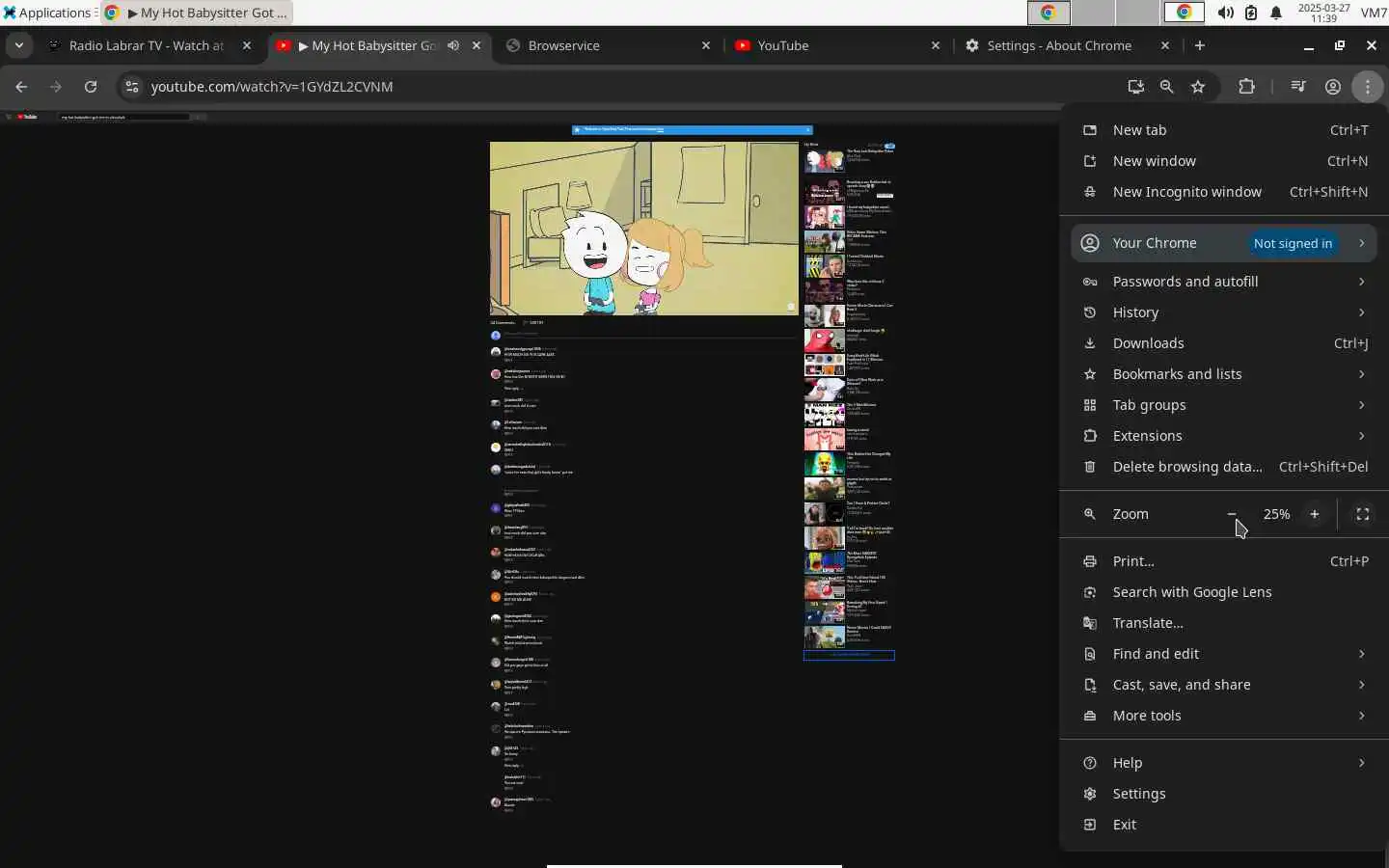Open Settings from the Chrome menu
This screenshot has height=868, width=1389.
click(x=1224, y=794)
